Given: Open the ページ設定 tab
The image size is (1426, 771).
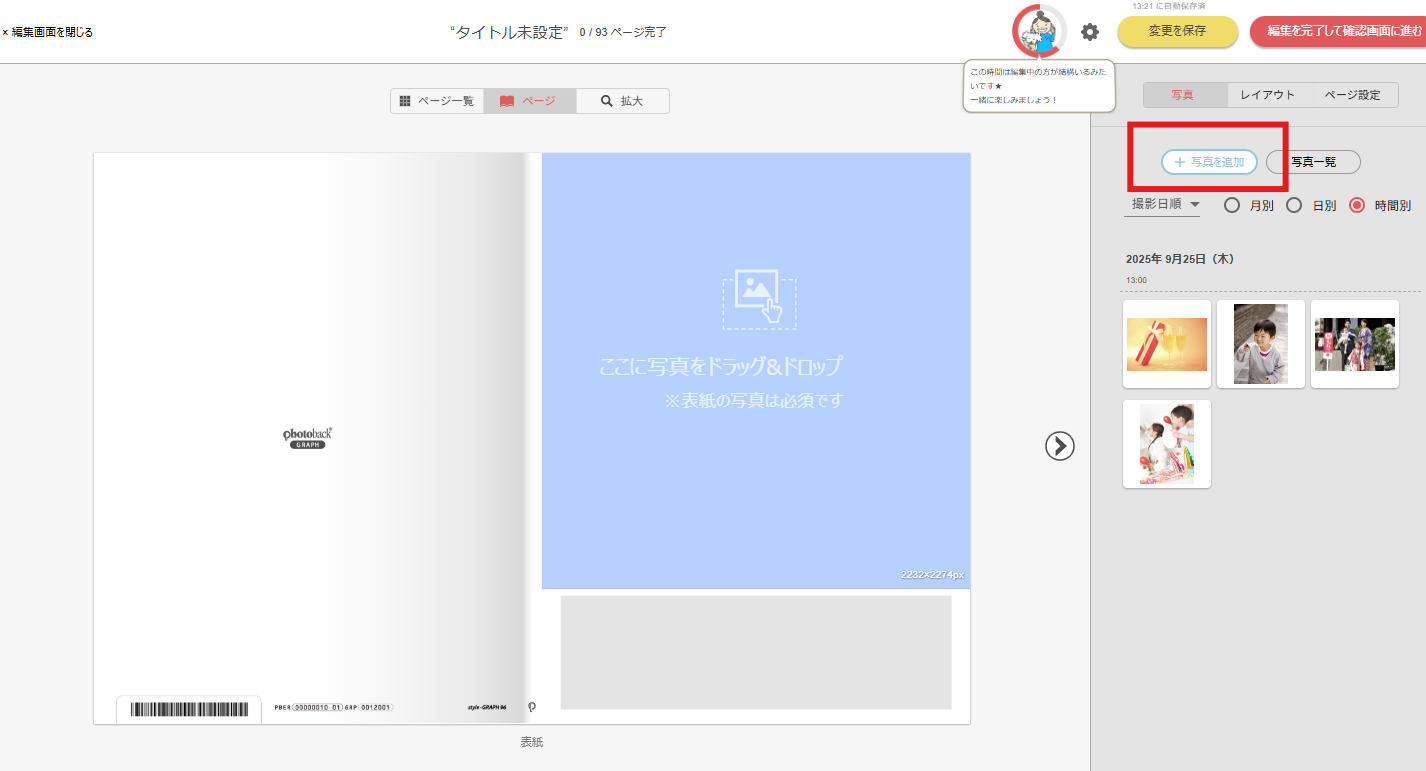Looking at the screenshot, I should pos(1353,95).
